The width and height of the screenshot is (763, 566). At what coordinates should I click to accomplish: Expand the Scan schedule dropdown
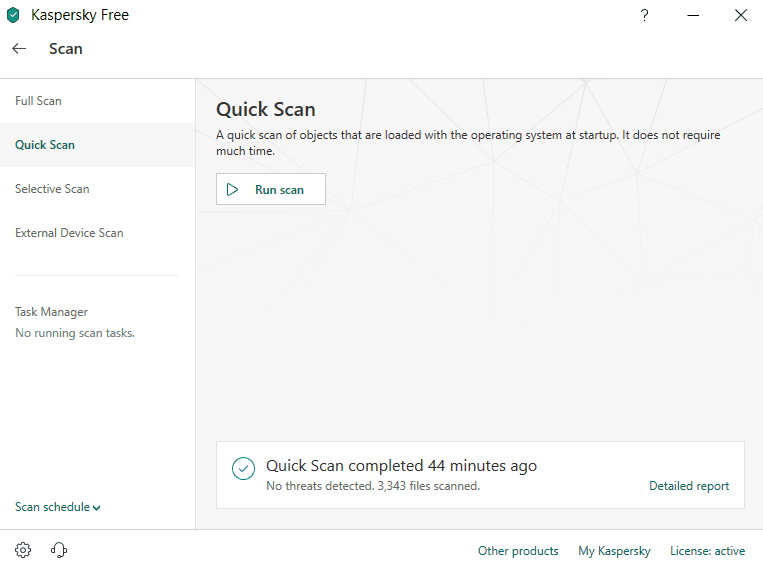click(x=57, y=507)
